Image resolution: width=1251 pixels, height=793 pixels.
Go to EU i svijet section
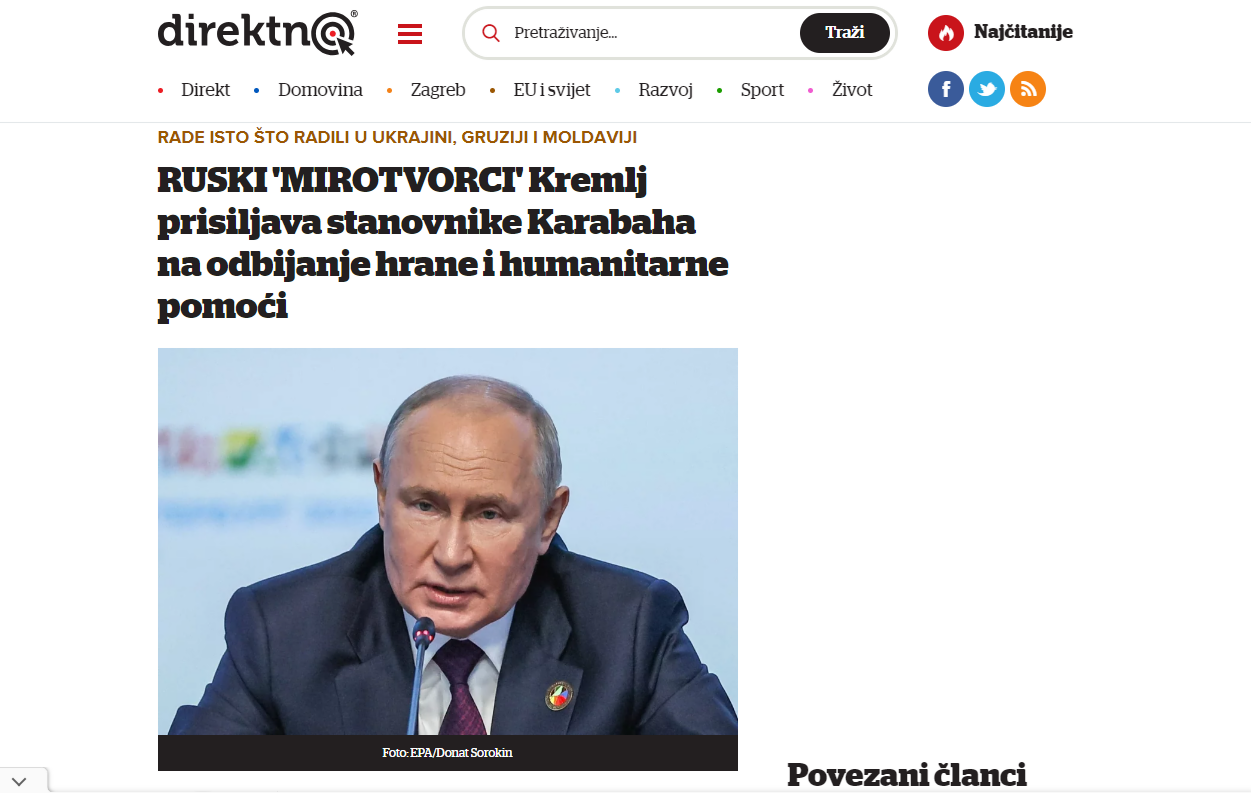(552, 90)
